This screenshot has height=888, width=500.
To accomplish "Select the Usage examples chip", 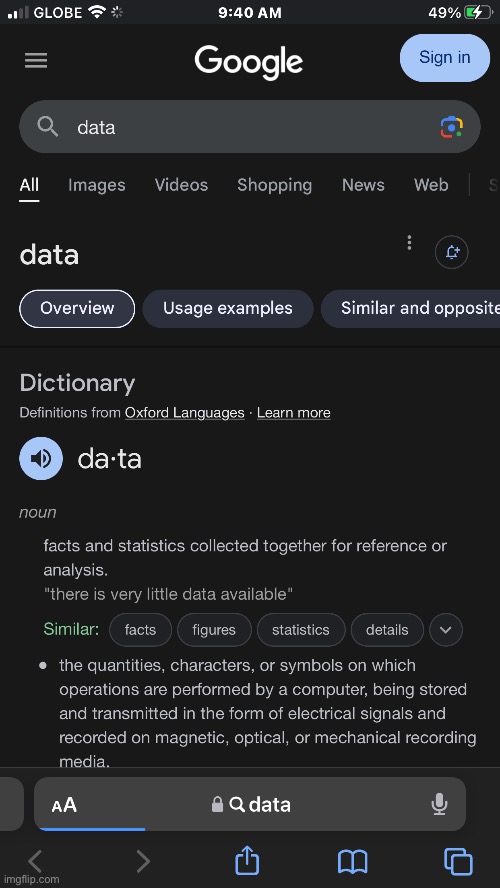I will tap(228, 308).
